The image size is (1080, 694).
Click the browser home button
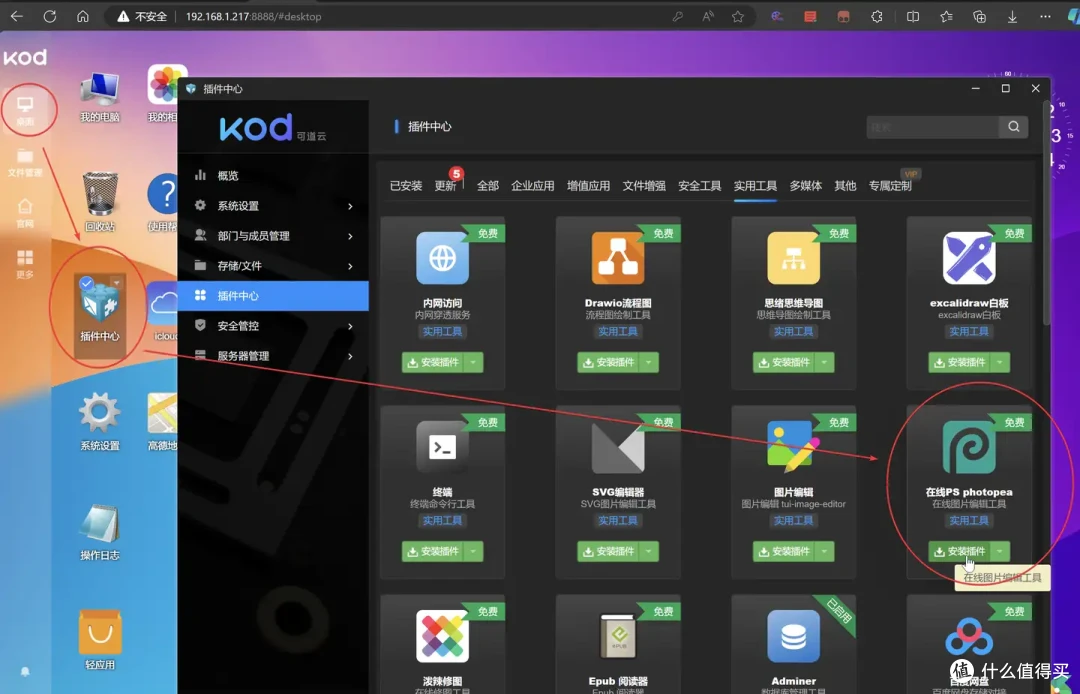(x=83, y=17)
